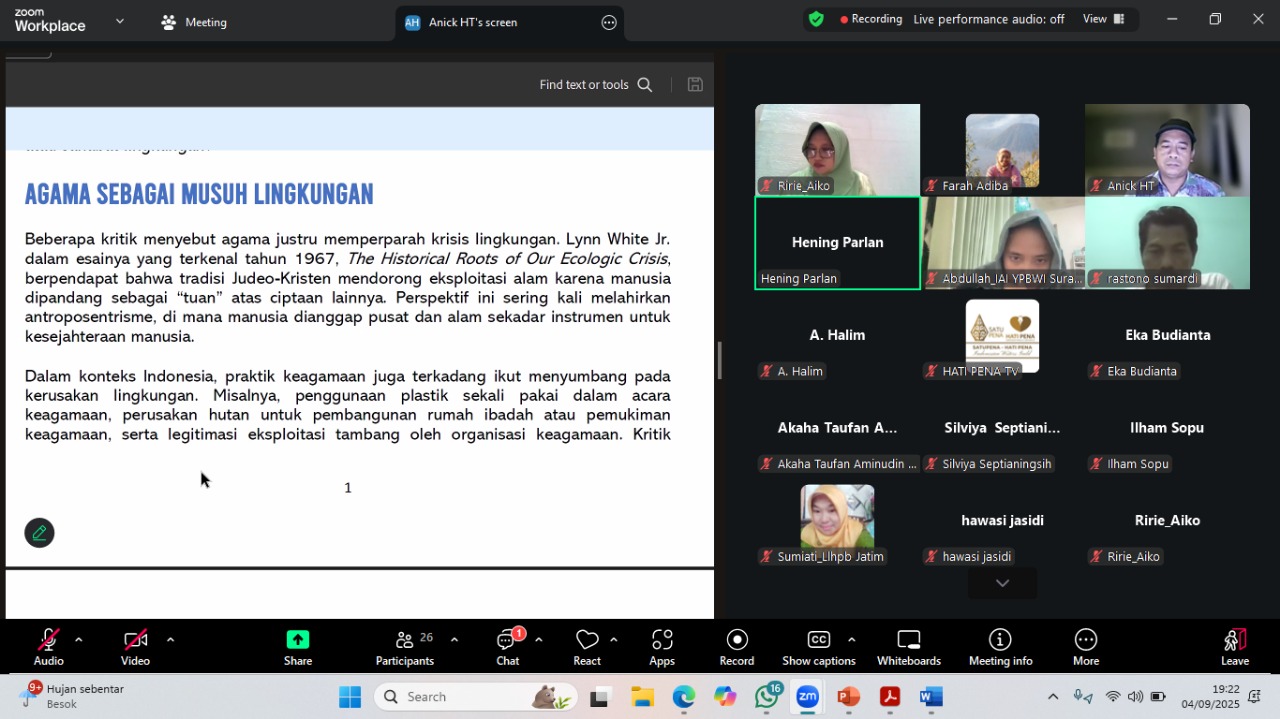Open the Chat panel
This screenshot has height=719, width=1280.
point(507,647)
